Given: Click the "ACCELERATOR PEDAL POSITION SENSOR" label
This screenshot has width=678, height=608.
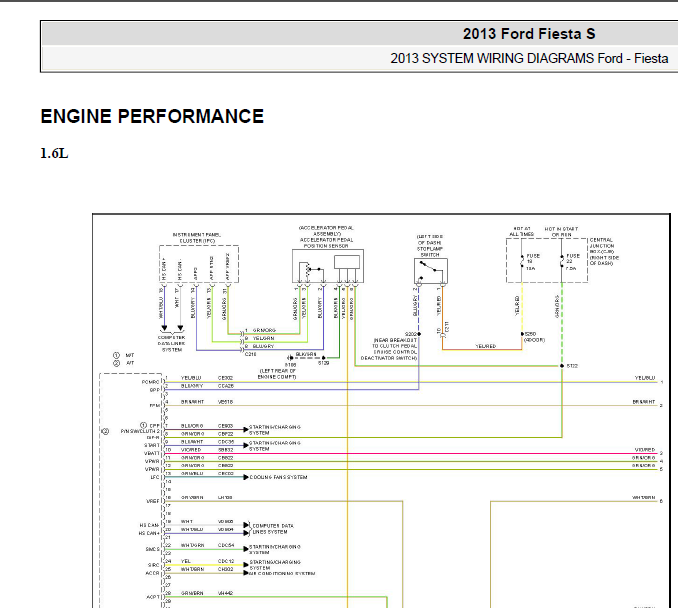Looking at the screenshot, I should click(326, 243).
